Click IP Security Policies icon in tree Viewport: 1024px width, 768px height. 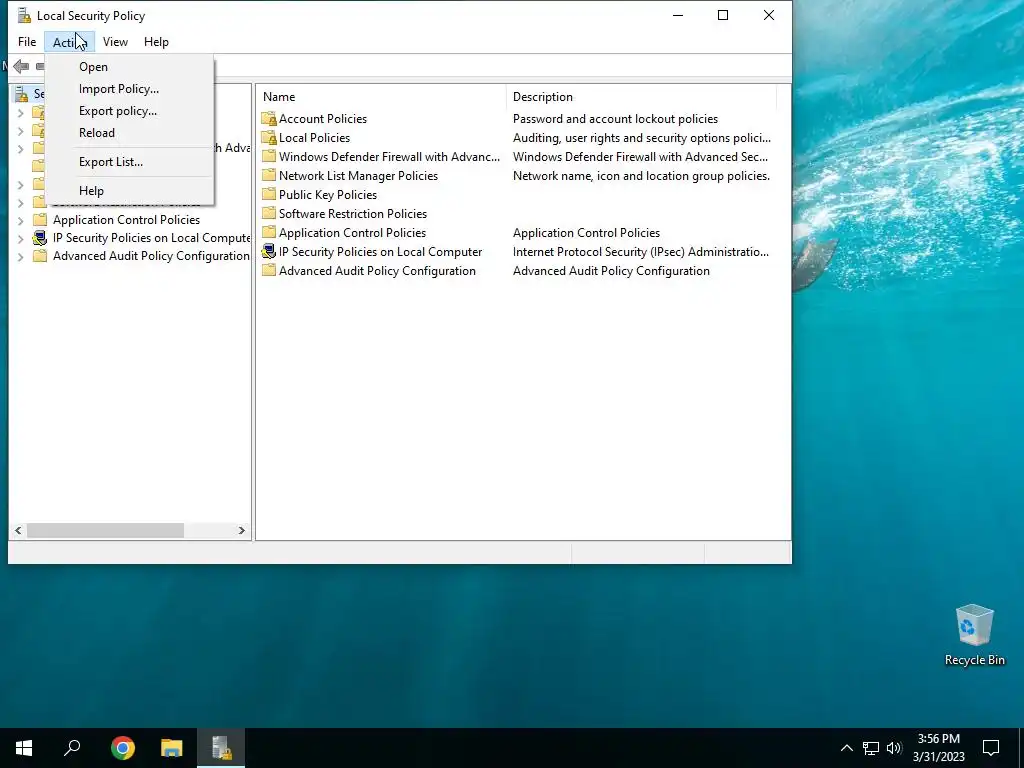(40, 238)
